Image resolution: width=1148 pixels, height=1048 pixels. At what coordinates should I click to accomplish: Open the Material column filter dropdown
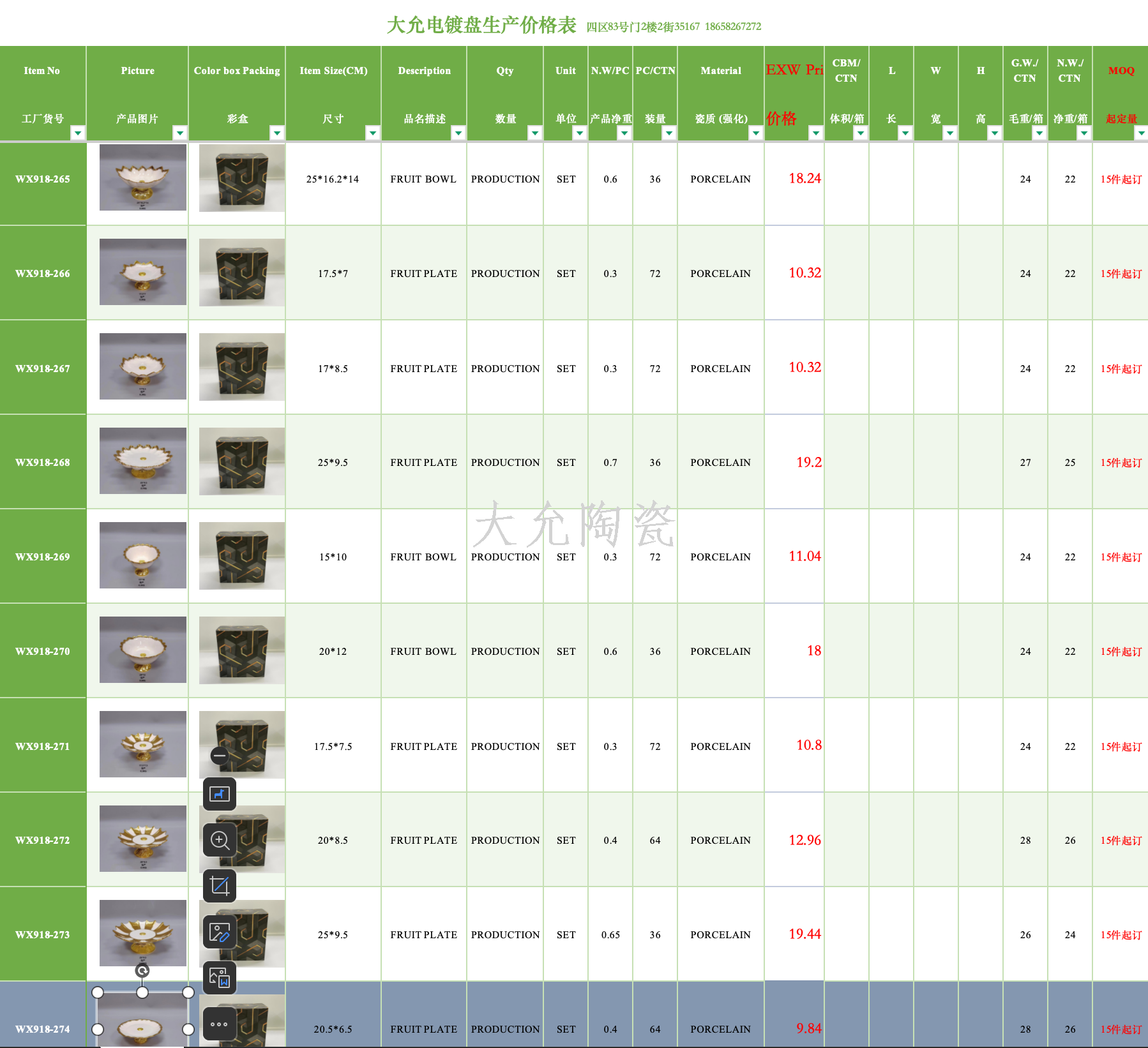click(756, 133)
